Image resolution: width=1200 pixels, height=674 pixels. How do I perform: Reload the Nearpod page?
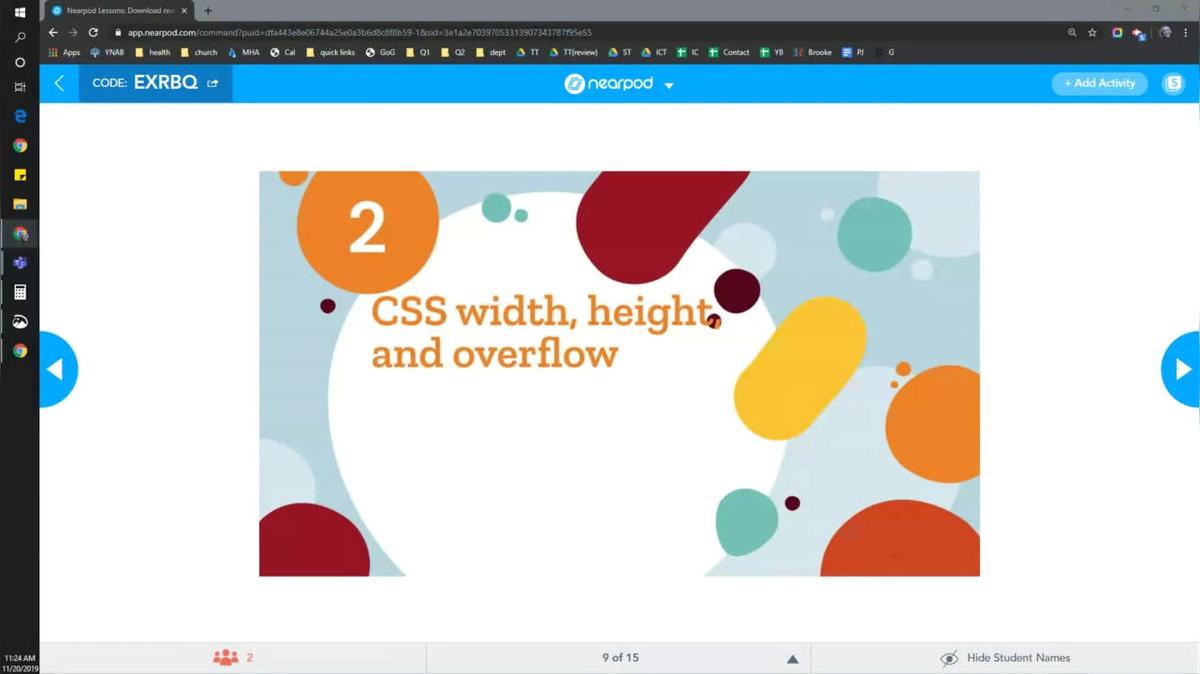pos(93,32)
